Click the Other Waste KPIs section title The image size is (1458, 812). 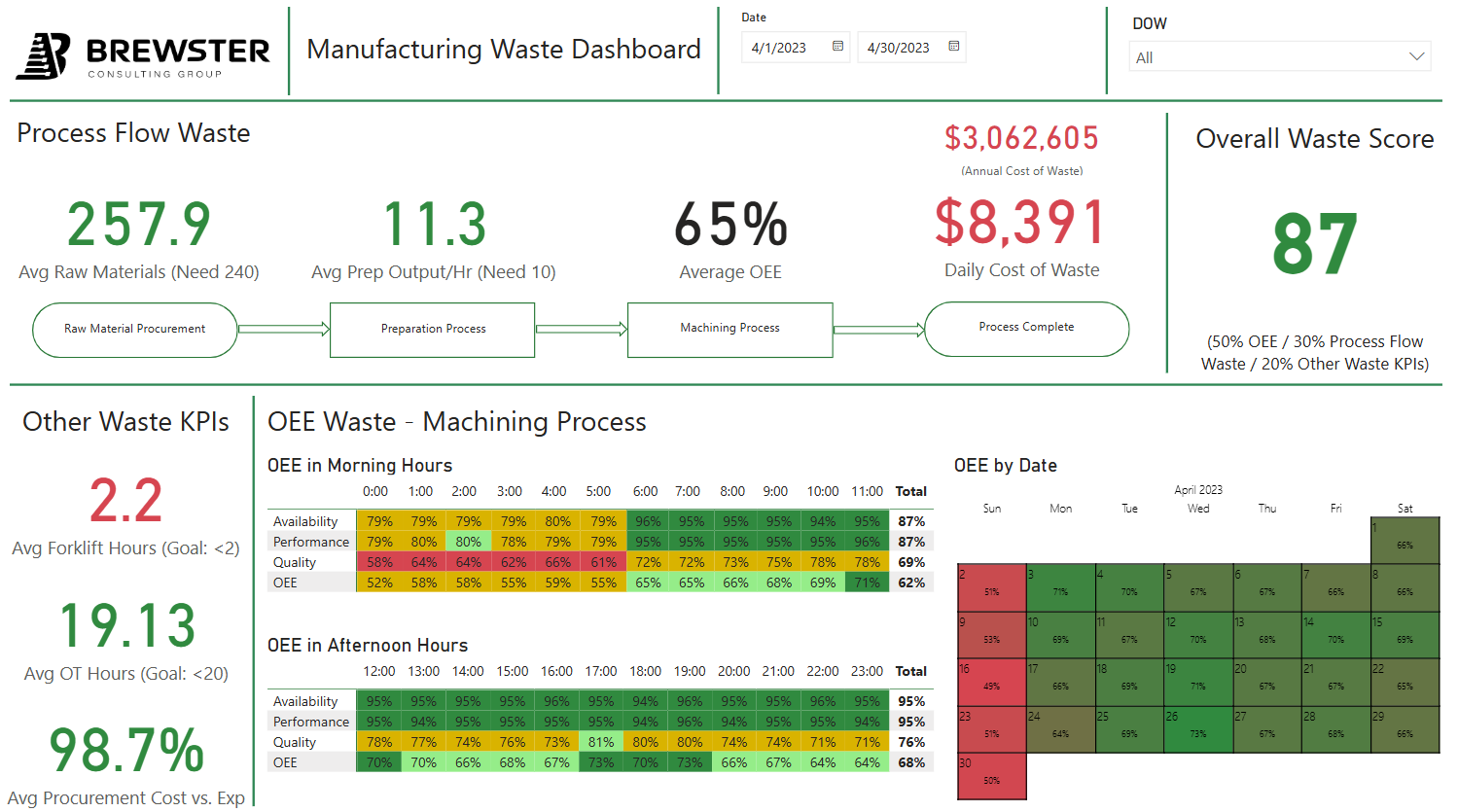(126, 422)
